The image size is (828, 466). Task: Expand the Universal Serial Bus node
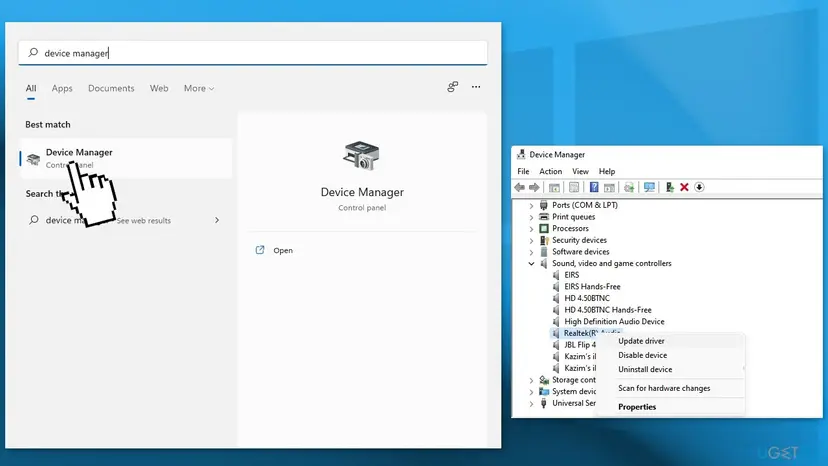(x=531, y=403)
